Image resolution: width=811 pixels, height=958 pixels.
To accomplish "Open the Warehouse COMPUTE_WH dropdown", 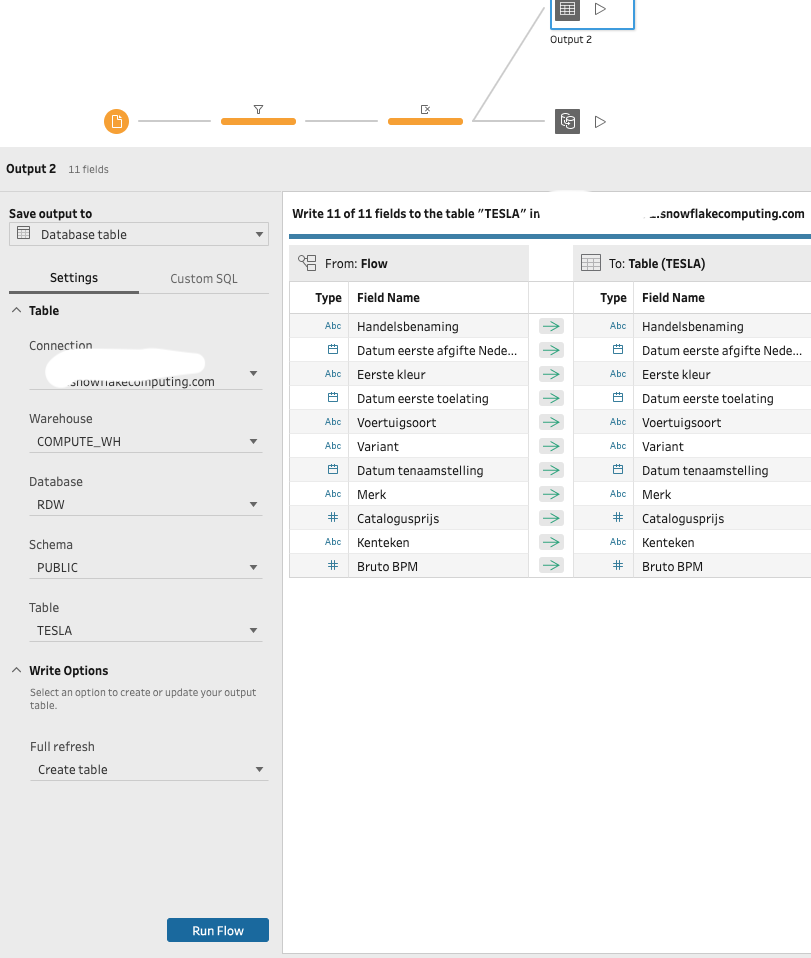I will [146, 441].
